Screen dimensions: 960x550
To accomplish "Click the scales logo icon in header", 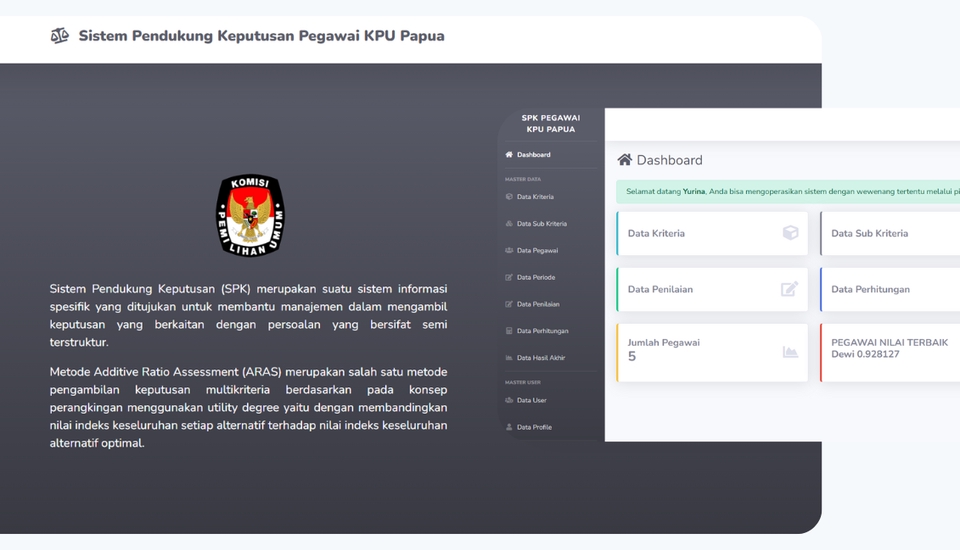I will pyautogui.click(x=59, y=36).
